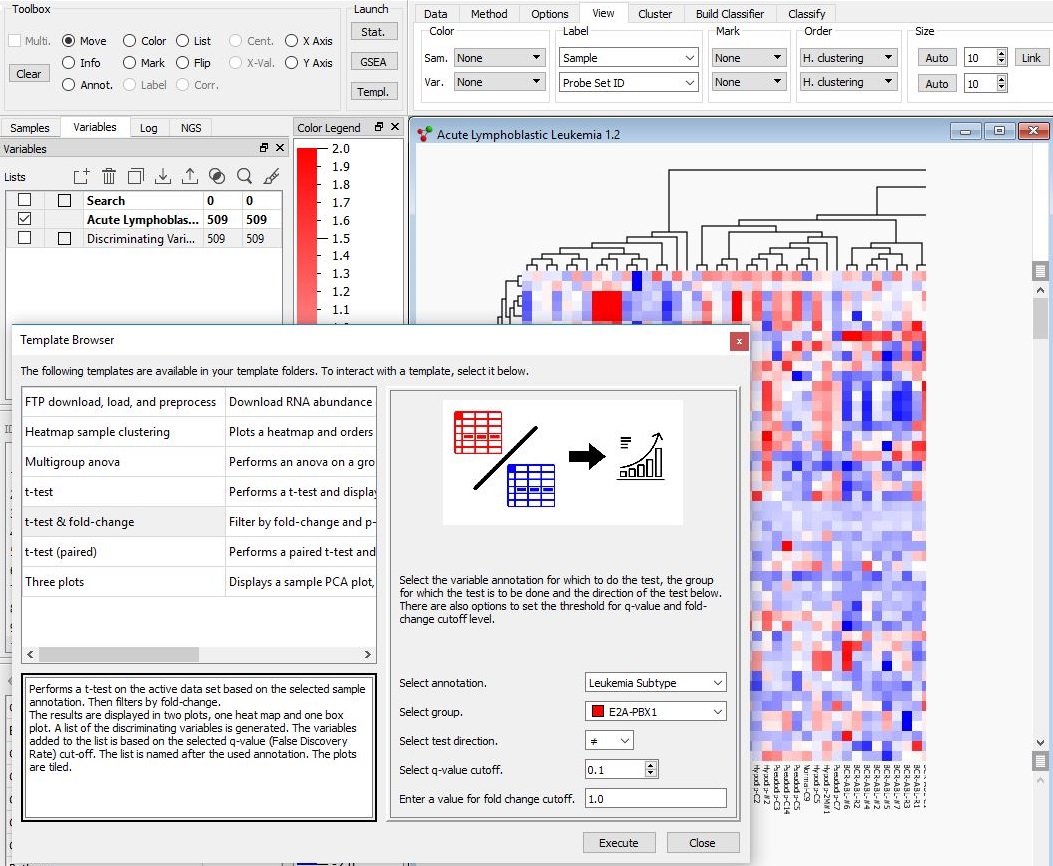Switch to the Cluster tab
Screen dimensions: 1053x866
(655, 13)
